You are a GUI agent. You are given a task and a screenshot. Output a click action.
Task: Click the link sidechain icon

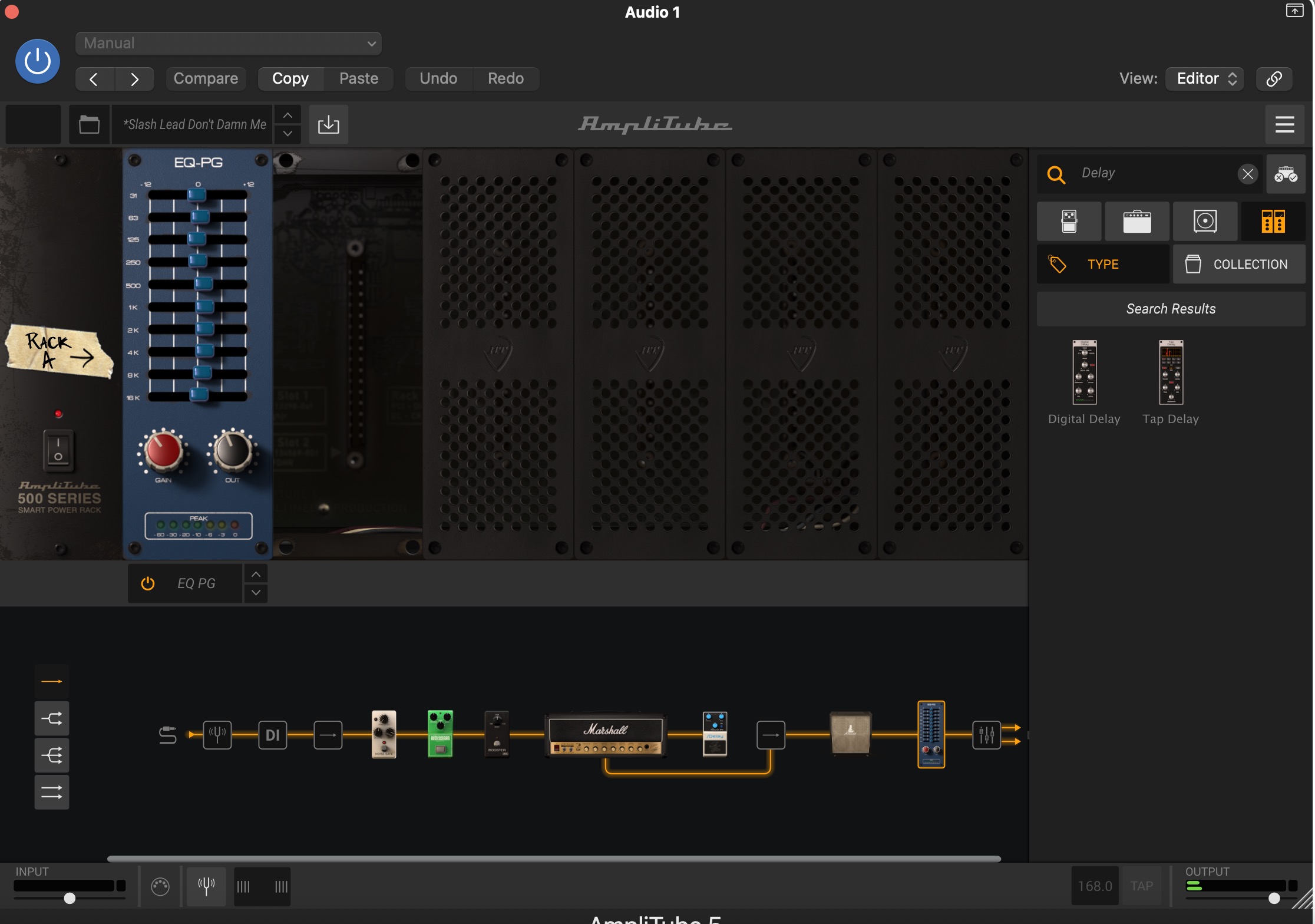(x=1274, y=79)
